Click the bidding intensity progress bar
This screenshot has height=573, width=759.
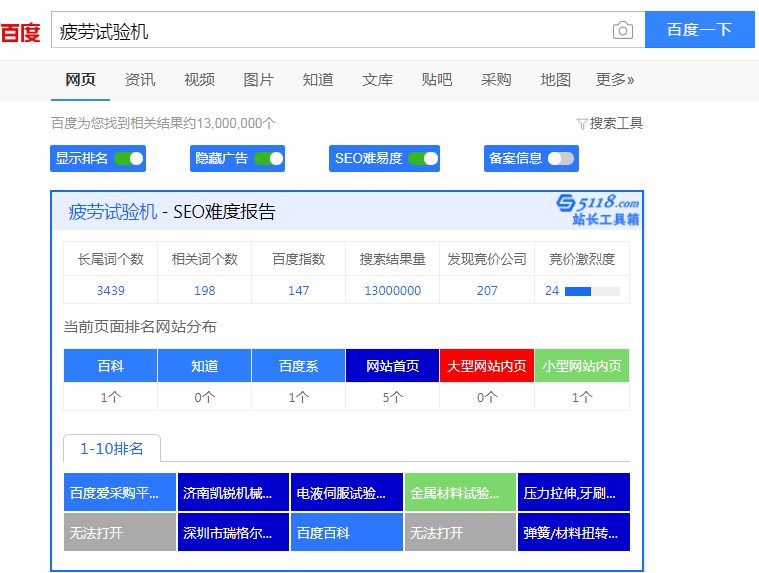[592, 291]
